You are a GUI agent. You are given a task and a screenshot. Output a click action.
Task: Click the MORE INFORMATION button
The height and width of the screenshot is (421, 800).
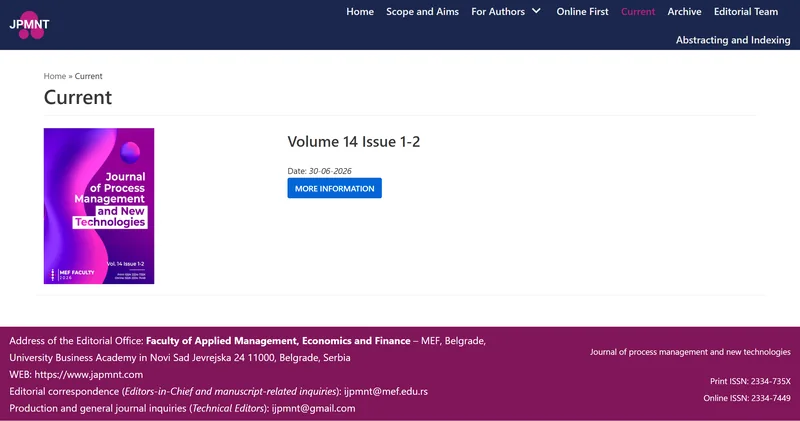pos(334,188)
